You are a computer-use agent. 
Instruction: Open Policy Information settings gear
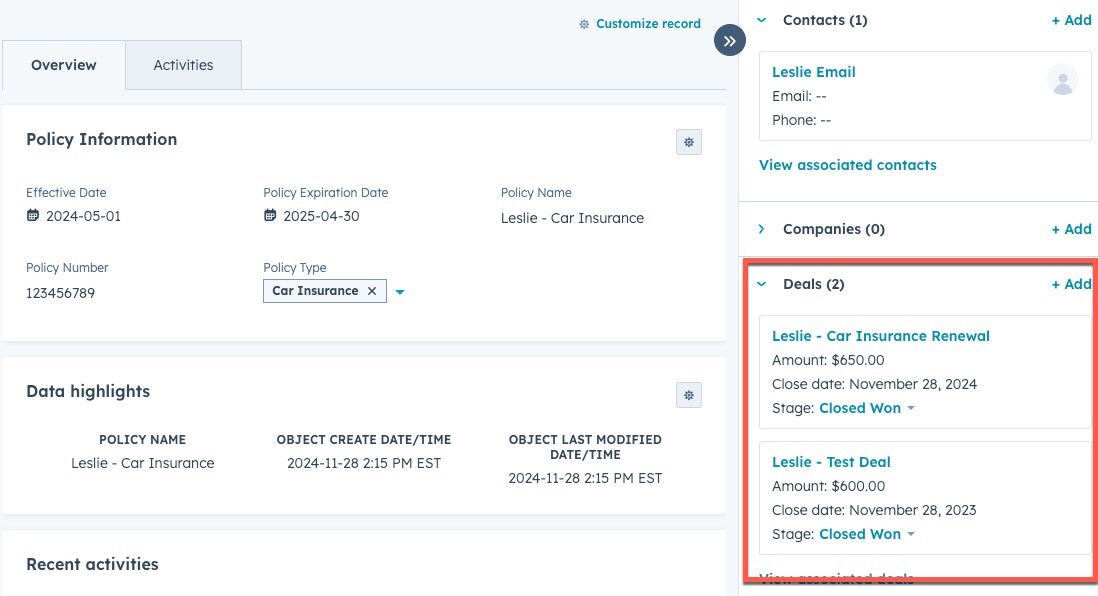click(688, 142)
